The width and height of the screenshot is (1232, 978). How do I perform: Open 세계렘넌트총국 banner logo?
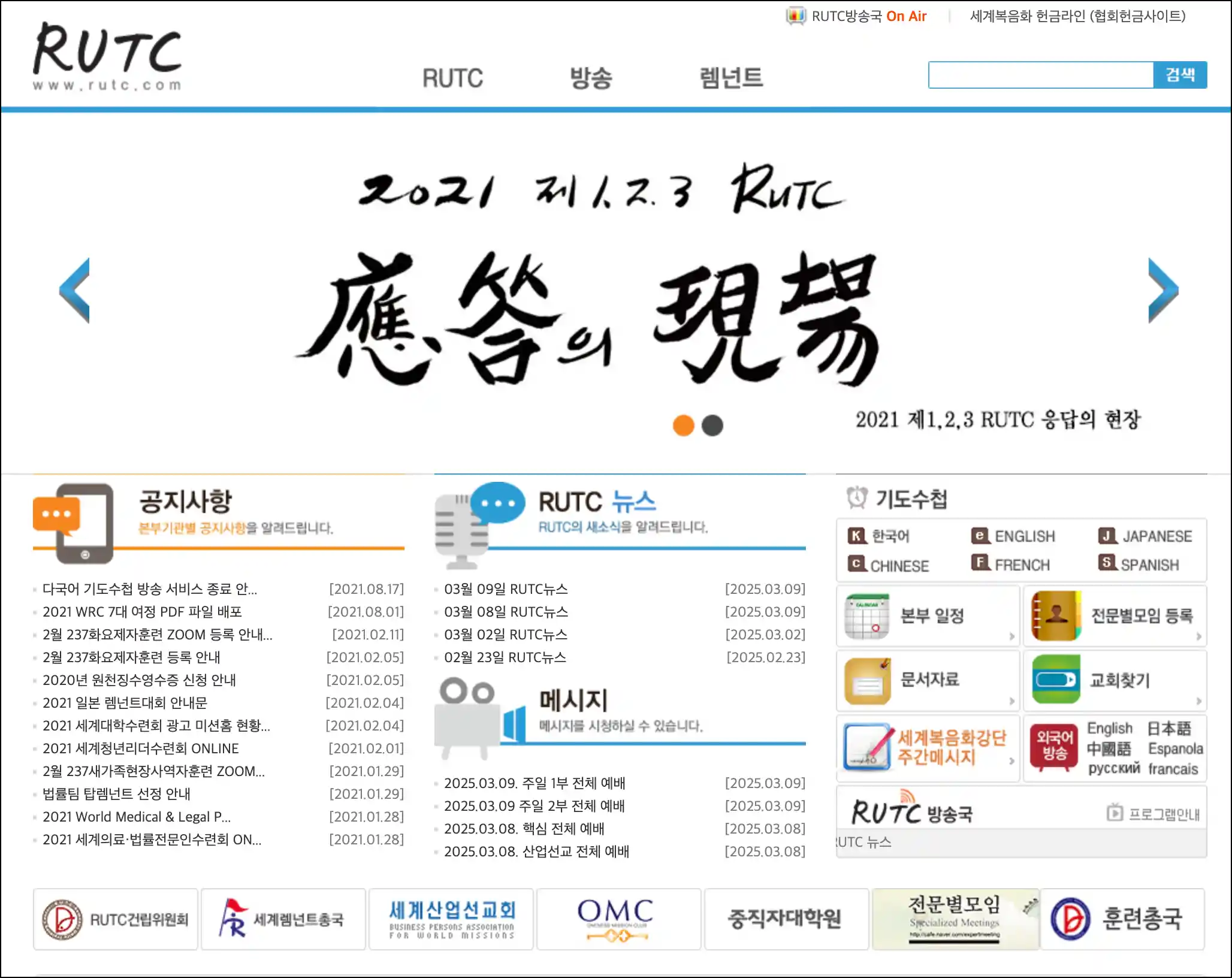pyautogui.click(x=283, y=919)
